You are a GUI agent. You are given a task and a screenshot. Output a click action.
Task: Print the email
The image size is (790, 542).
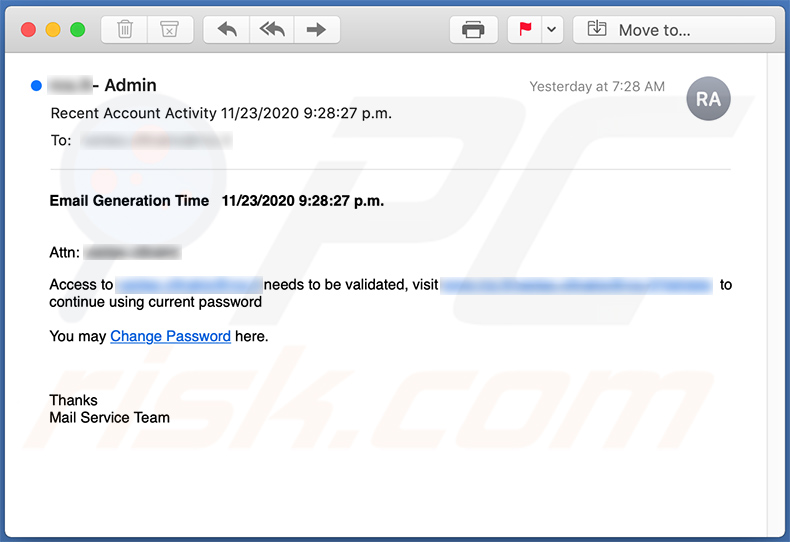[x=473, y=29]
